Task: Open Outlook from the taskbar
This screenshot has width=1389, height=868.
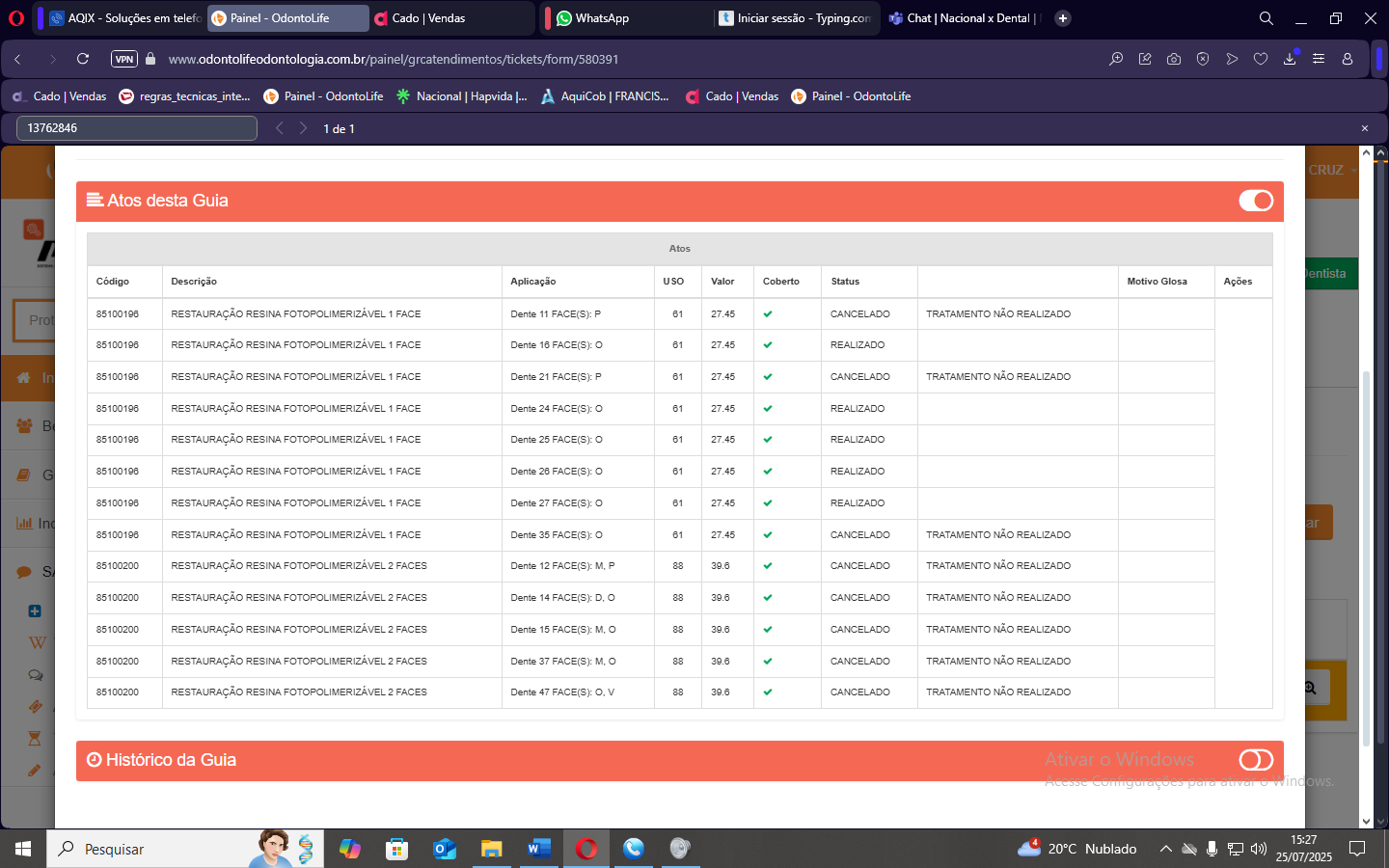Action: point(445,849)
